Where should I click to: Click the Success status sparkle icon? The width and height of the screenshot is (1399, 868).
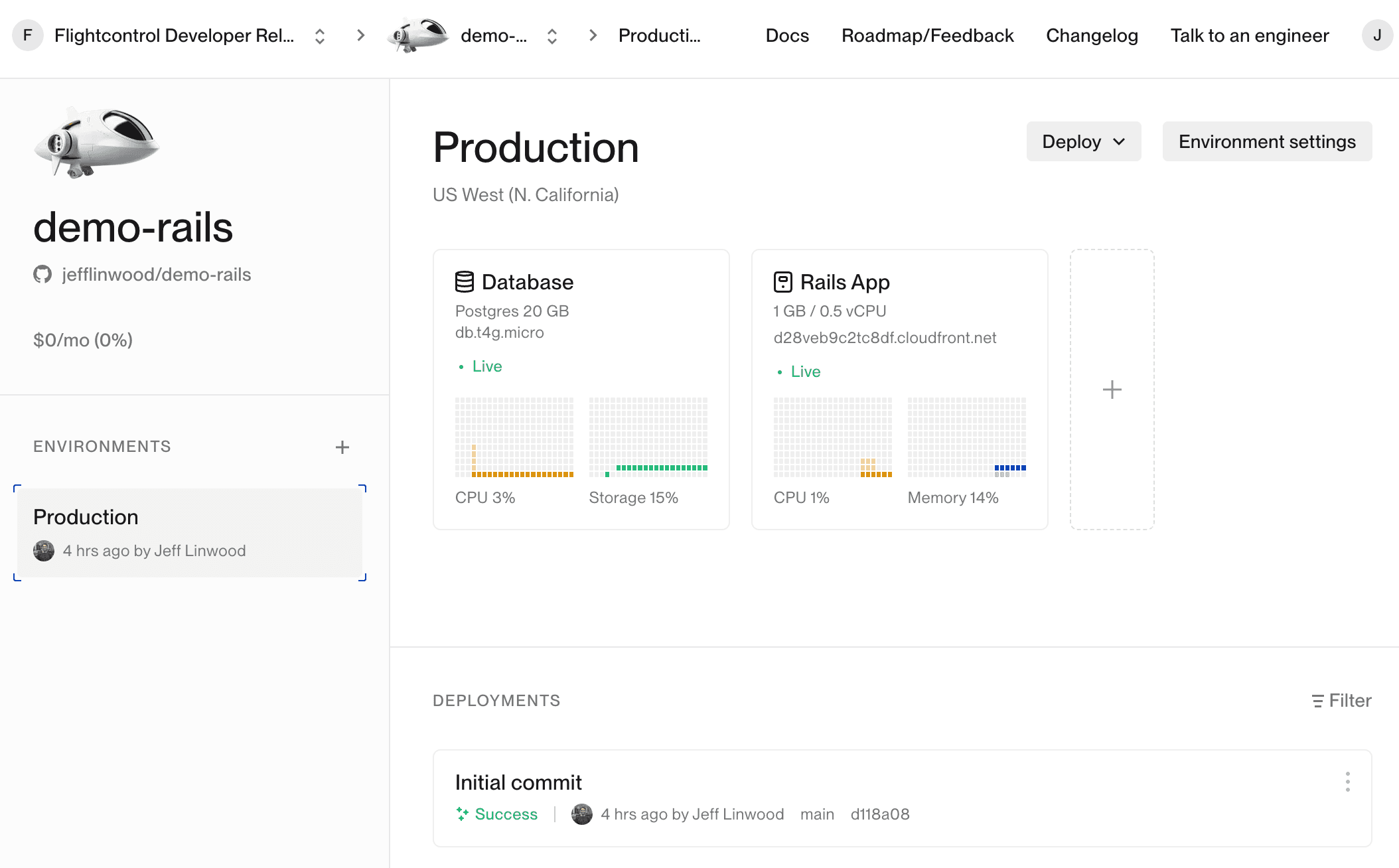point(463,814)
